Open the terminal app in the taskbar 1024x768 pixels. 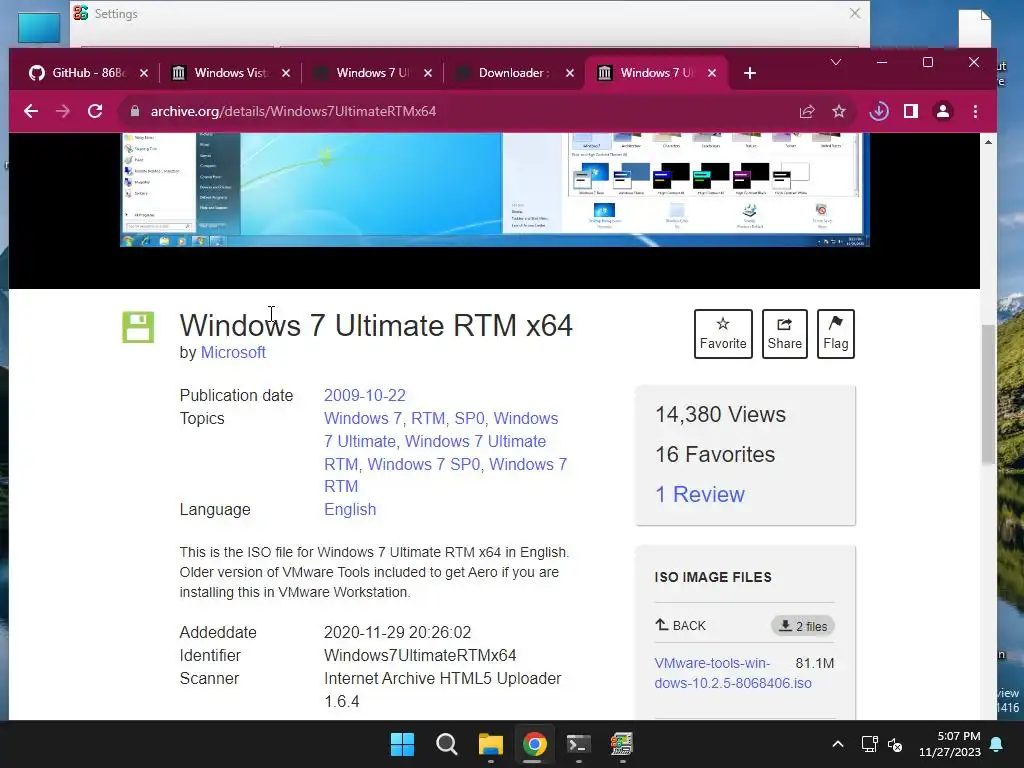point(579,744)
